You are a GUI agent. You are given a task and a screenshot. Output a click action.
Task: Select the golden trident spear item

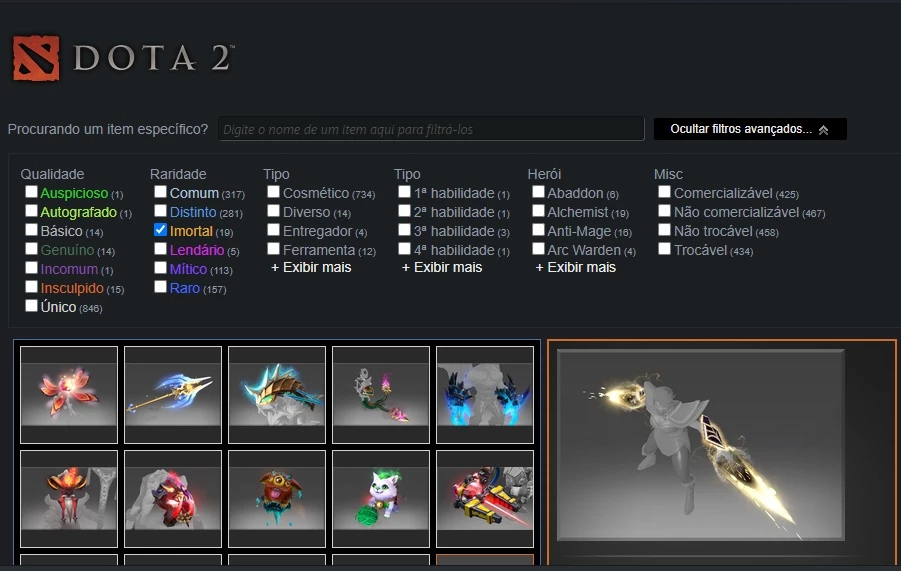pyautogui.click(x=173, y=395)
